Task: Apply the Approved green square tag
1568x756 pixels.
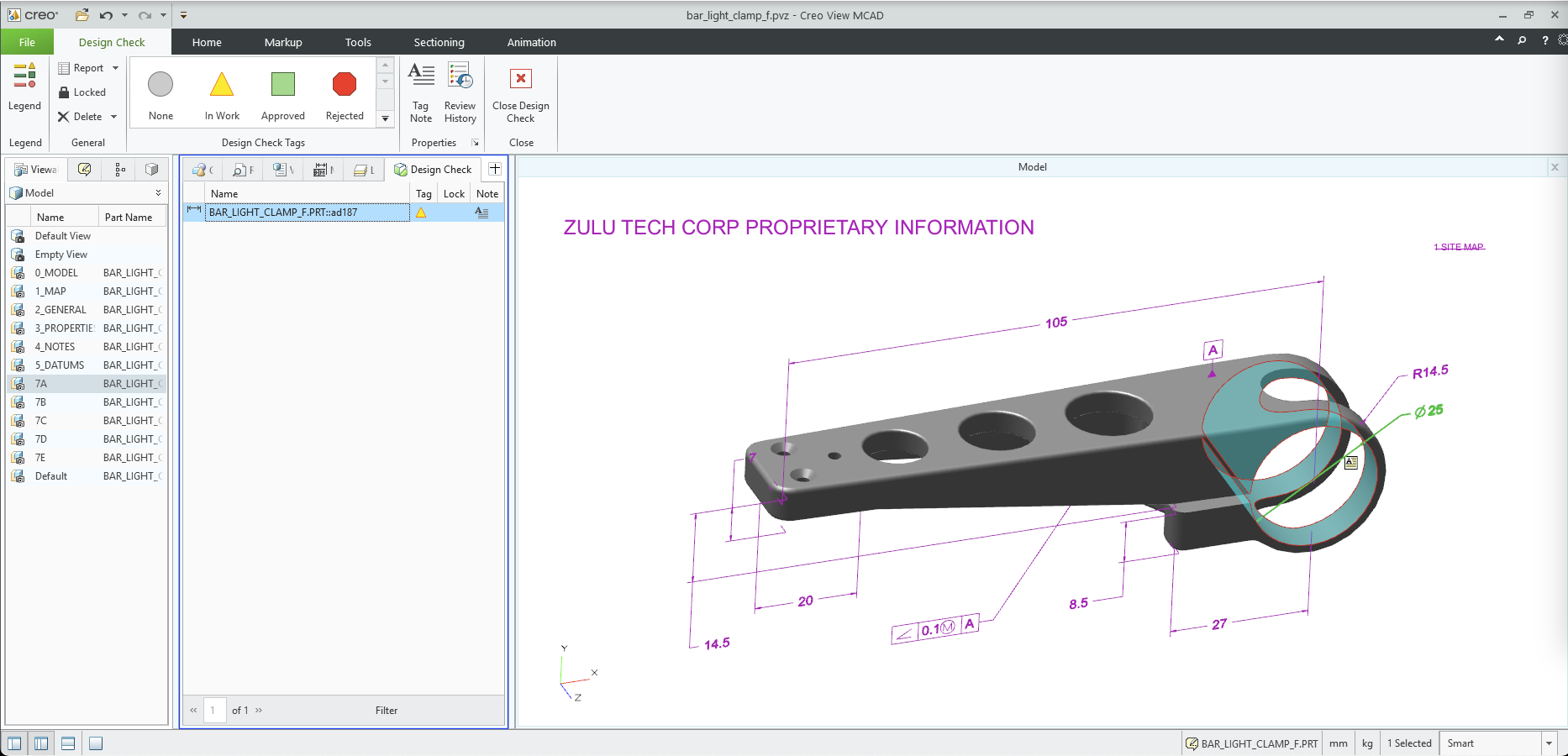Action: point(283,95)
